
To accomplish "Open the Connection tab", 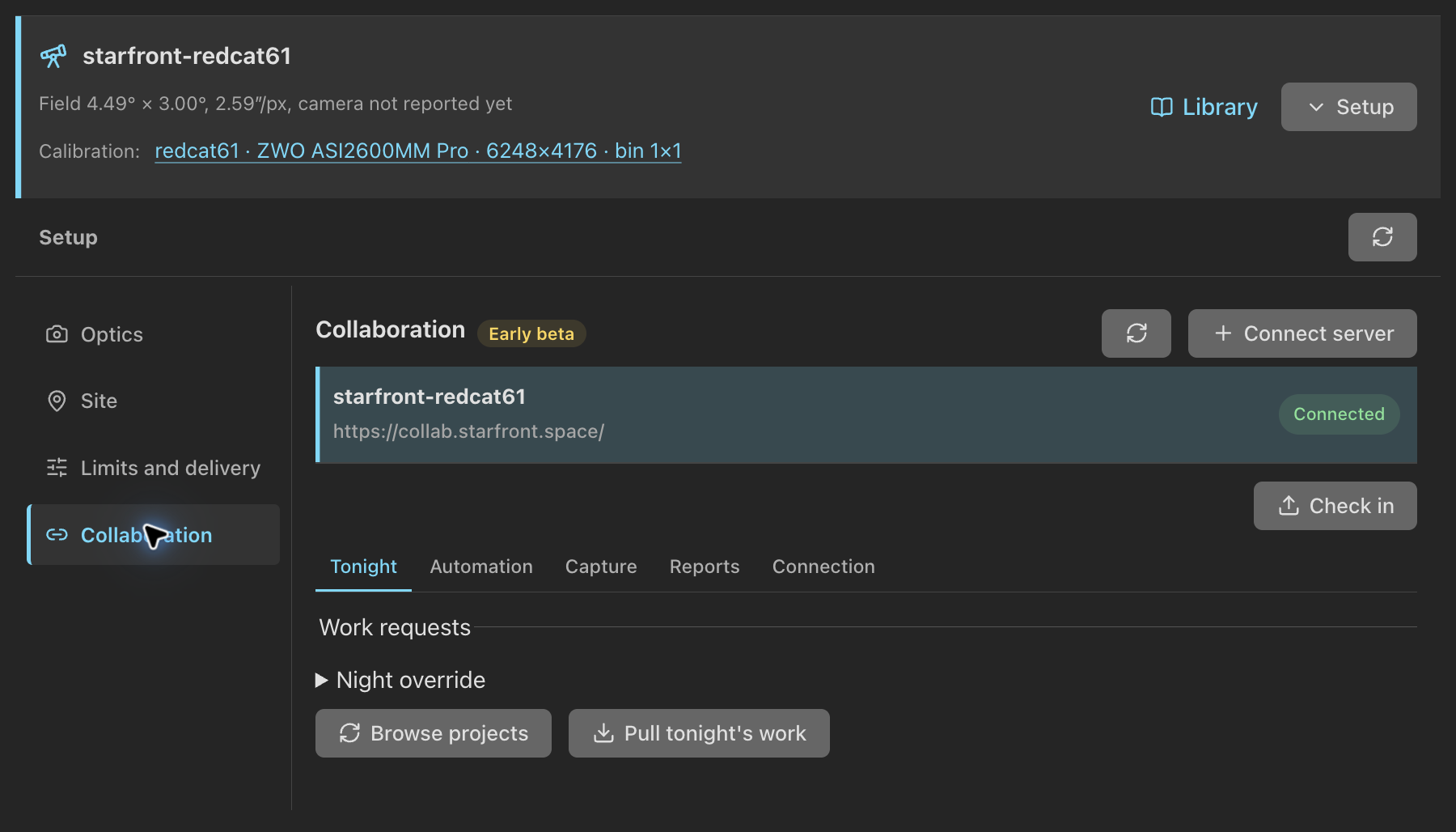I will pyautogui.click(x=823, y=567).
